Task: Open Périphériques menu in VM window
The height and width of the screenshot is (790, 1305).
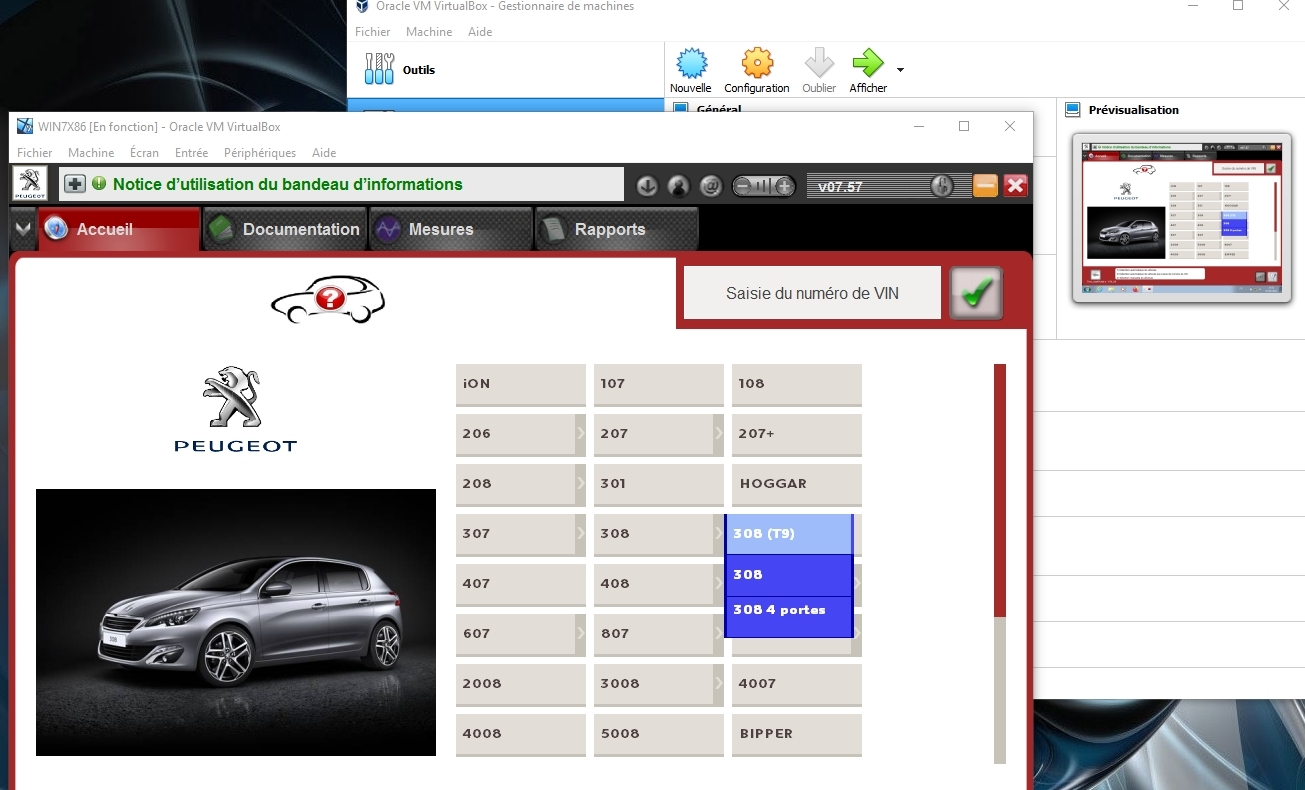Action: [x=260, y=153]
